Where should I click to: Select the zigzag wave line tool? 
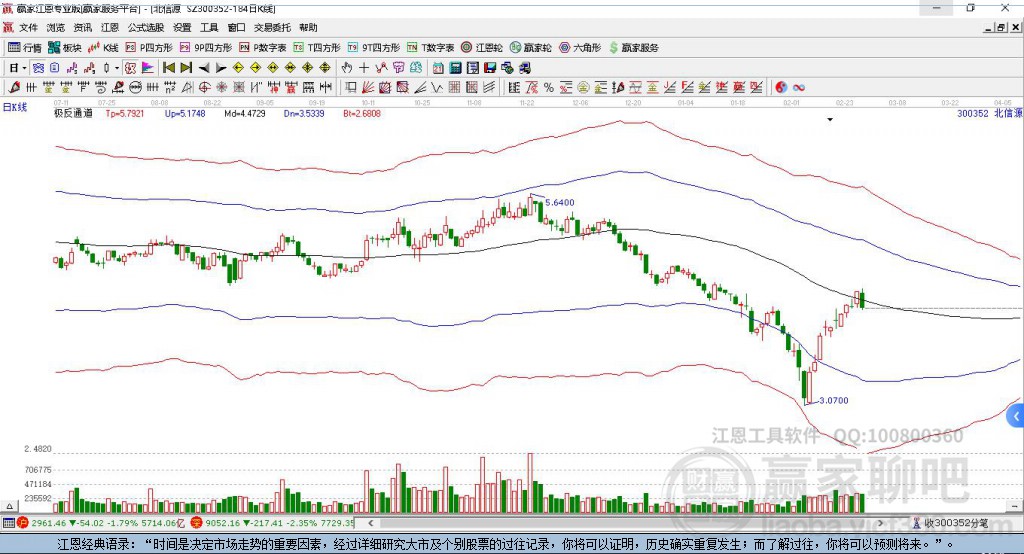437,88
